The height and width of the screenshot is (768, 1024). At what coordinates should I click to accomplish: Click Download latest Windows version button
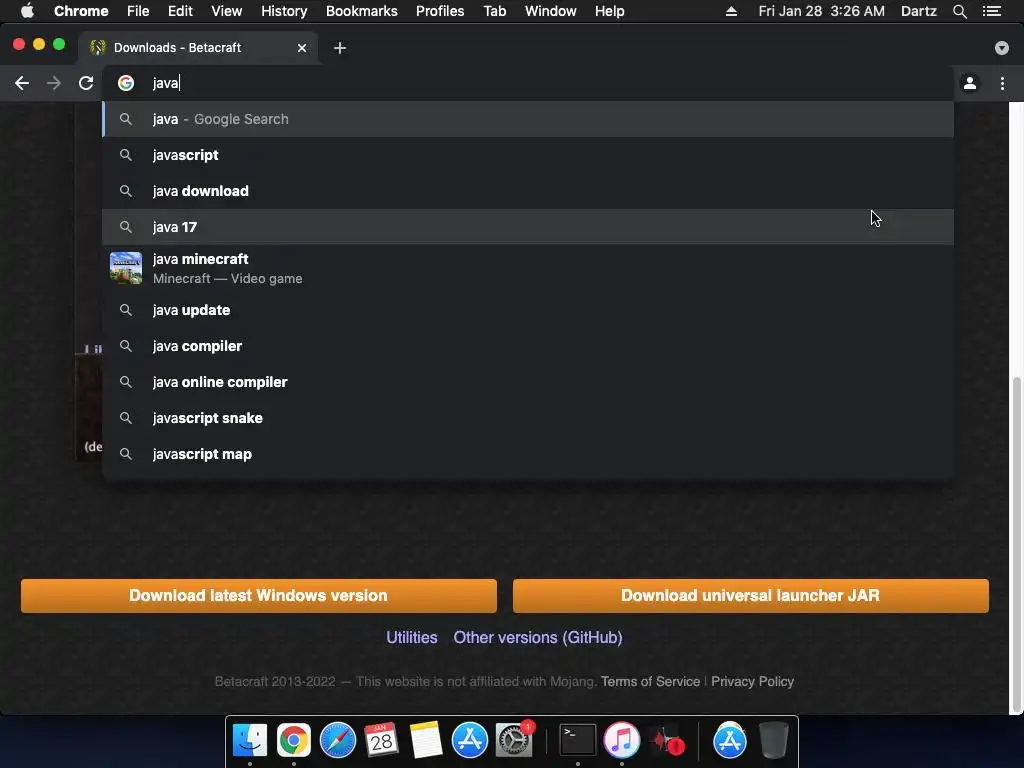tap(259, 596)
